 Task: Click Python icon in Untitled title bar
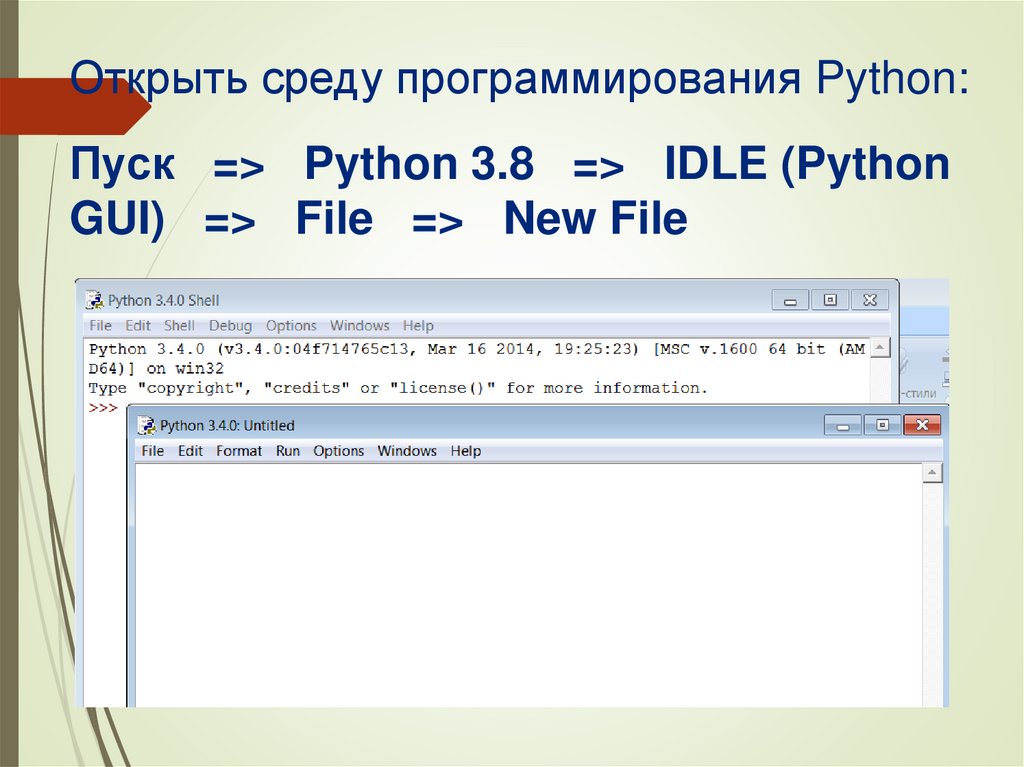(x=147, y=425)
